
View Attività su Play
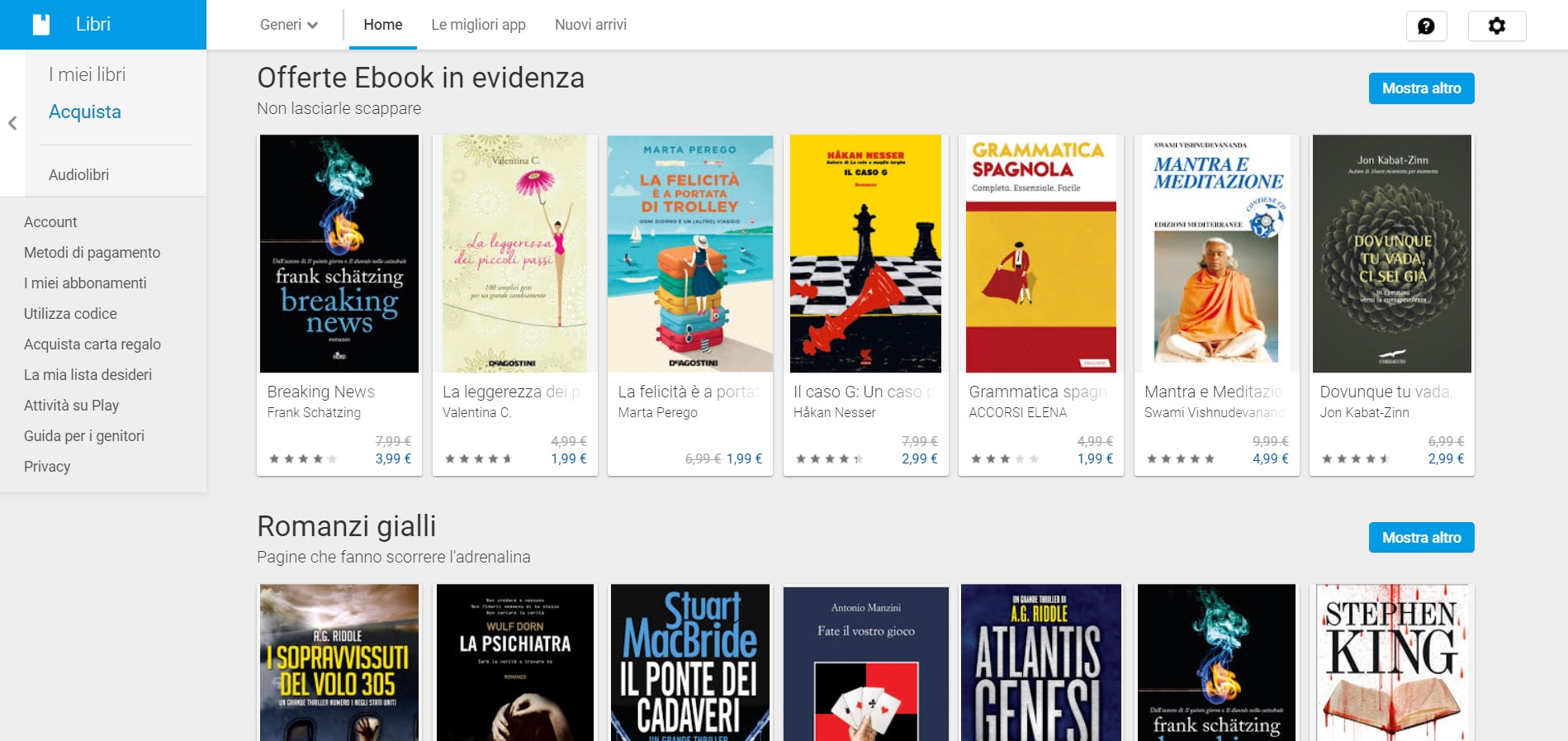[x=71, y=406]
